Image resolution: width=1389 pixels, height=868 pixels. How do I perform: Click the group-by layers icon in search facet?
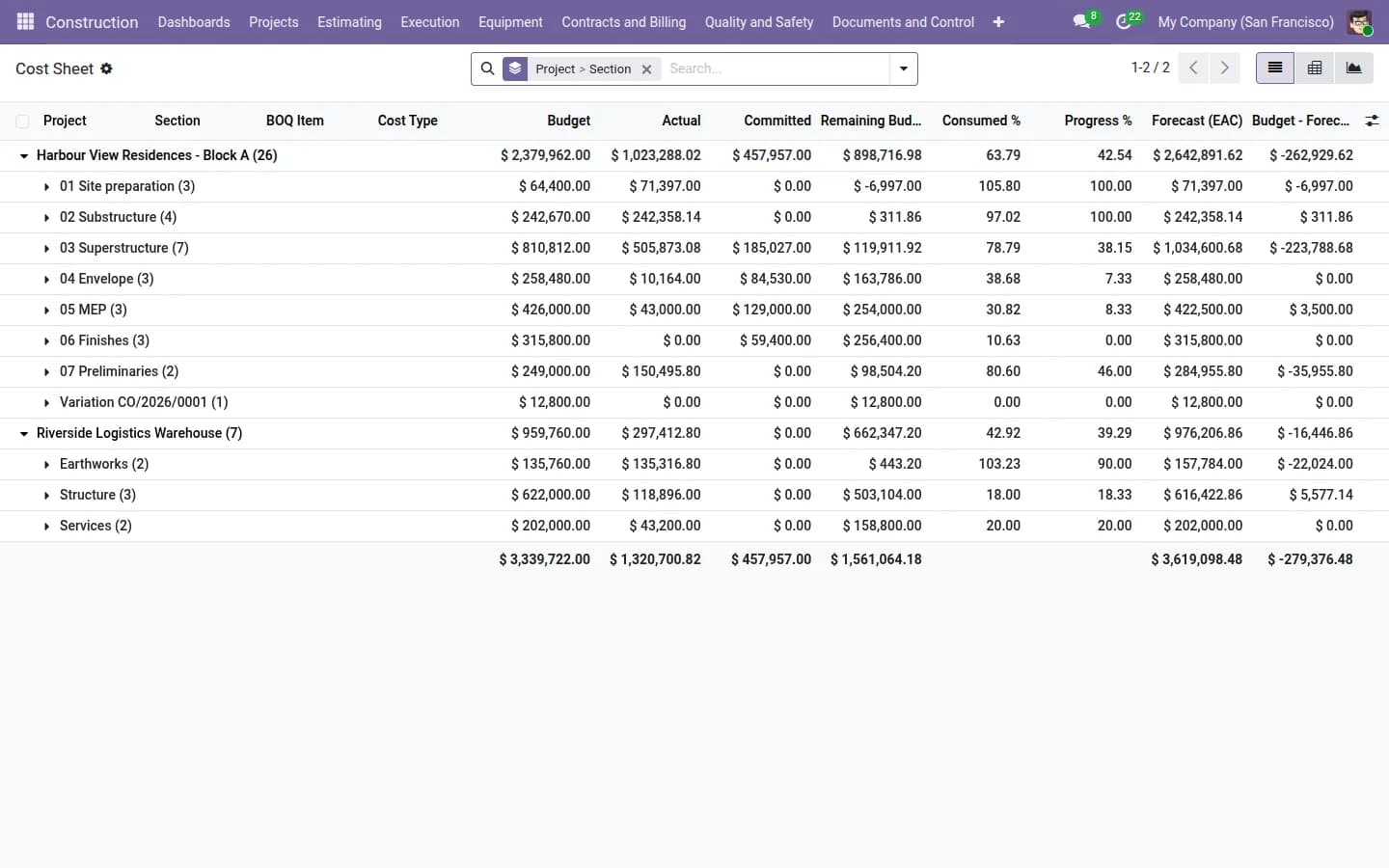point(515,68)
